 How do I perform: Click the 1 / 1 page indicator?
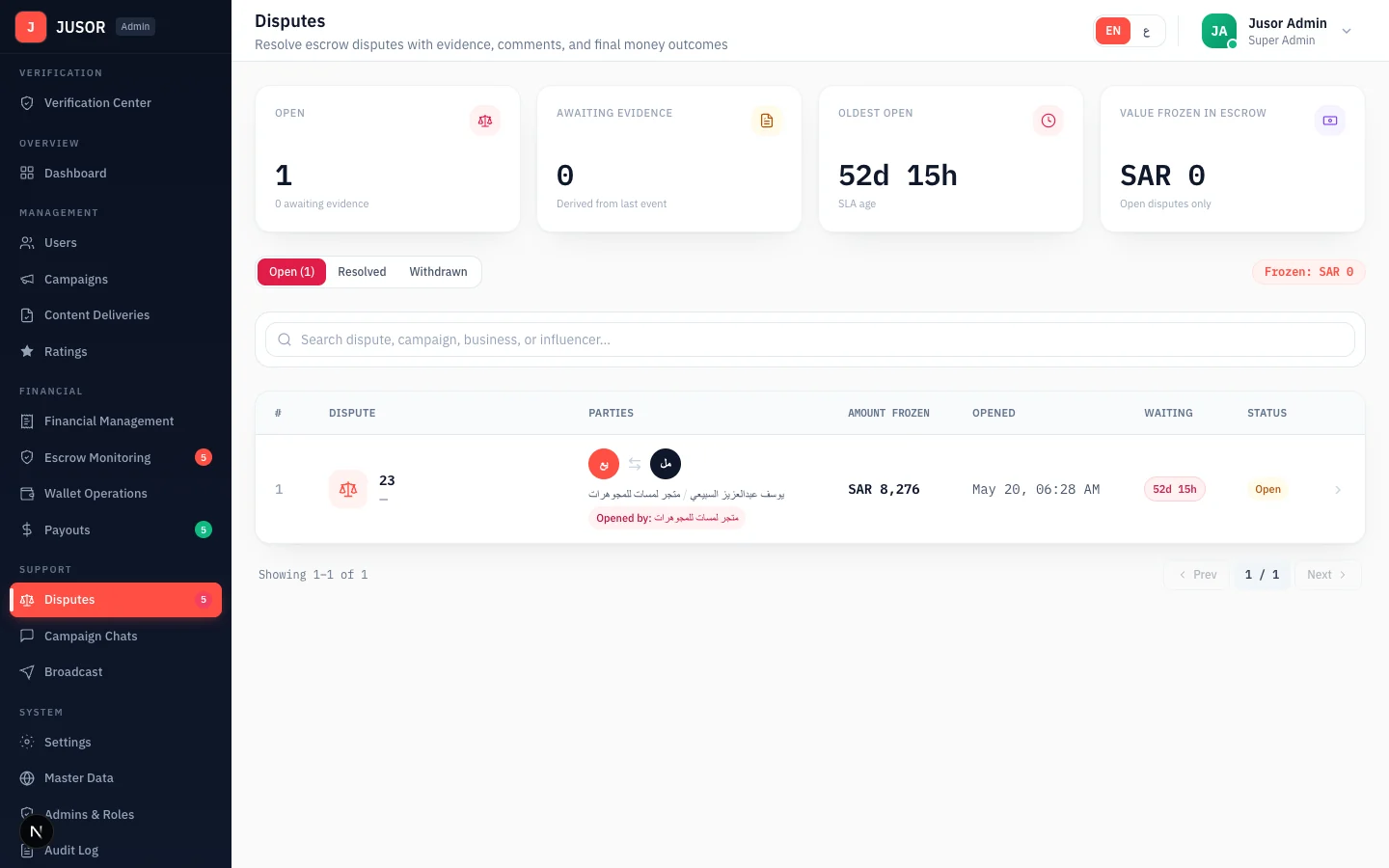click(1262, 575)
